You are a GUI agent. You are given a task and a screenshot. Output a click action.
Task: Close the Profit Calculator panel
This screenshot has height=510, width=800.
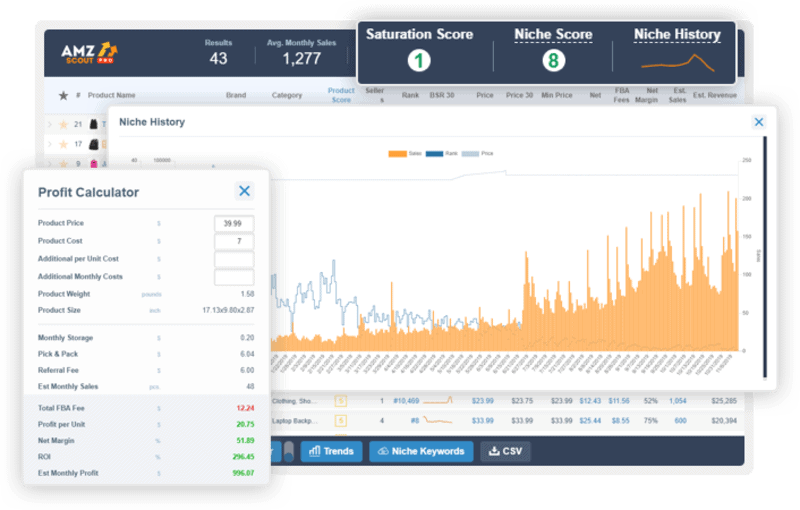[245, 191]
